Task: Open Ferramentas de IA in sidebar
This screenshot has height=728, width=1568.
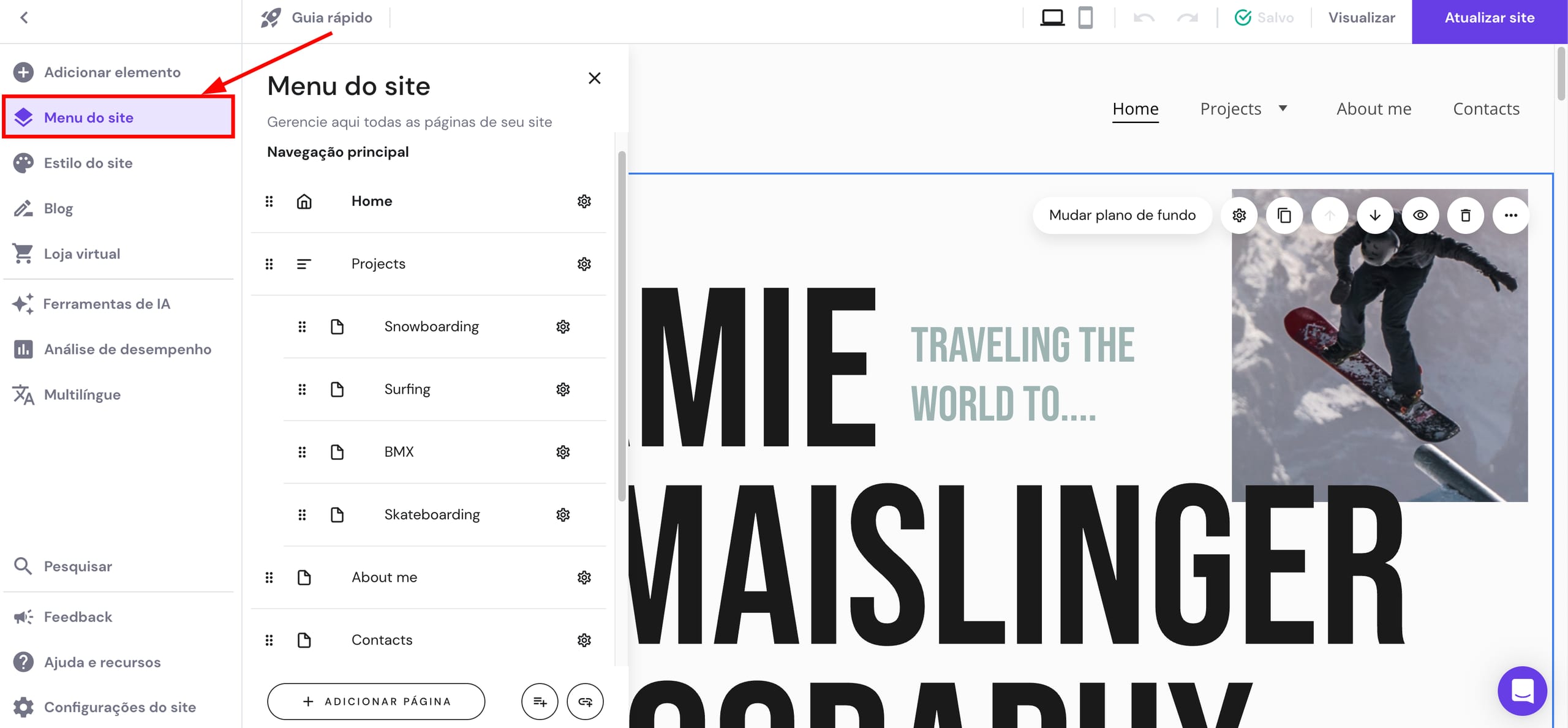Action: pyautogui.click(x=107, y=304)
